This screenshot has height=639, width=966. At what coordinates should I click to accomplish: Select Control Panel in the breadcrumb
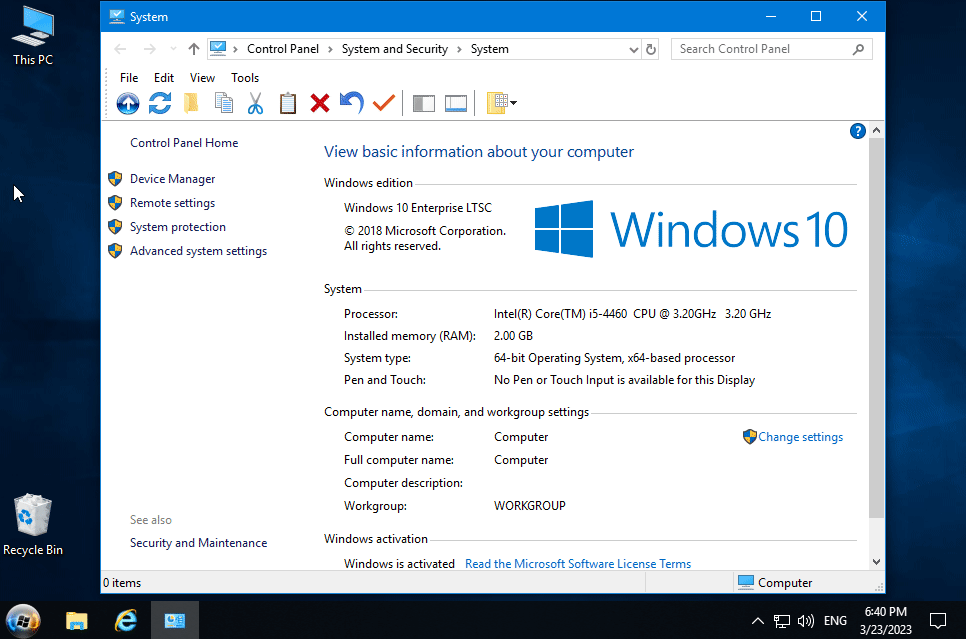283,49
